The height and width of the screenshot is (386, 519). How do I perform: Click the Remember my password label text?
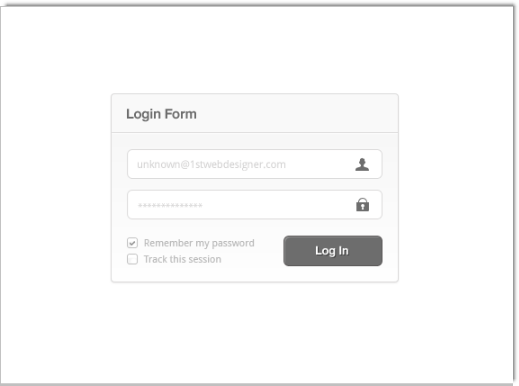199,243
